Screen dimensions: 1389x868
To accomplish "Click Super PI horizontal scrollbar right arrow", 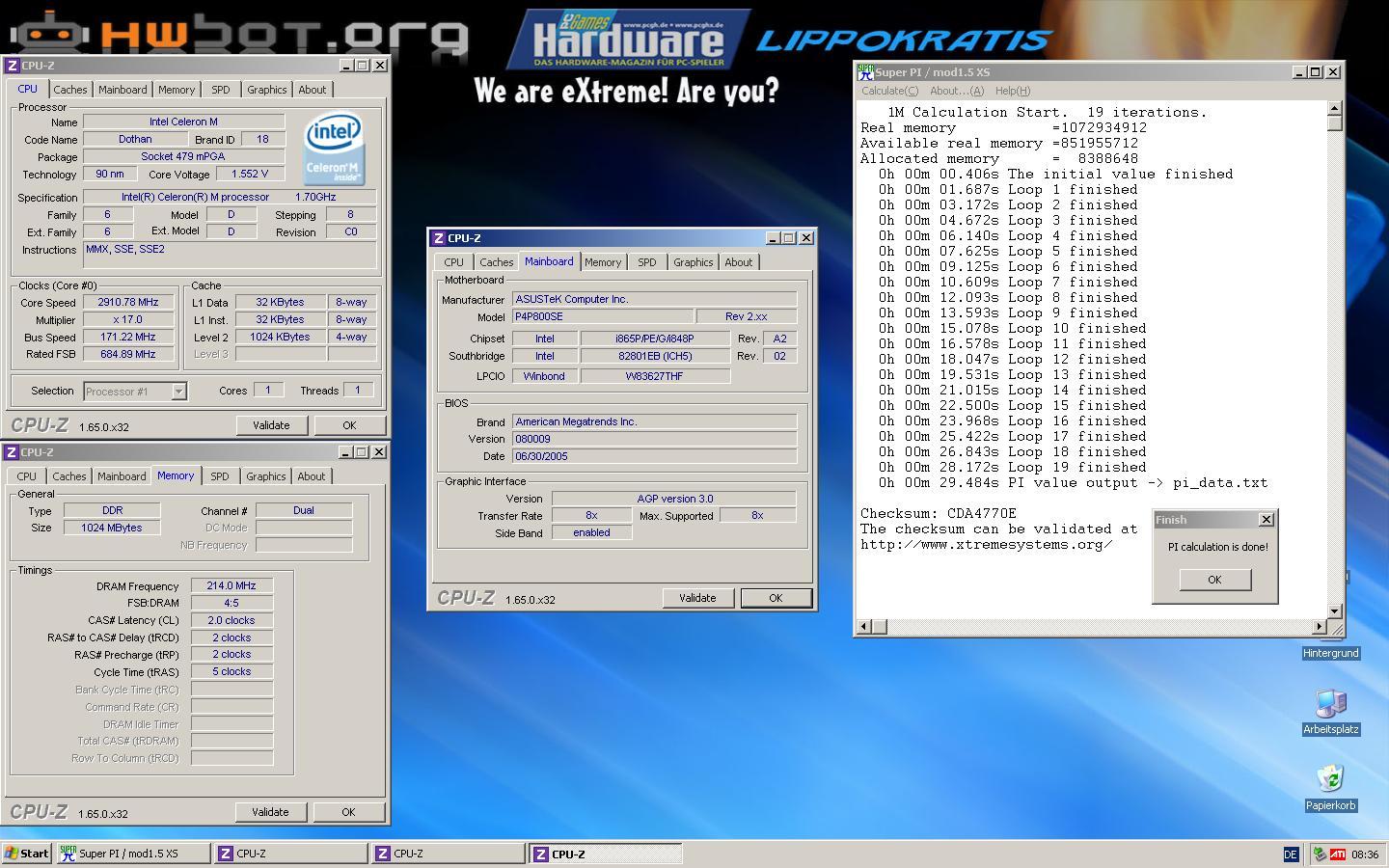I will point(1320,627).
